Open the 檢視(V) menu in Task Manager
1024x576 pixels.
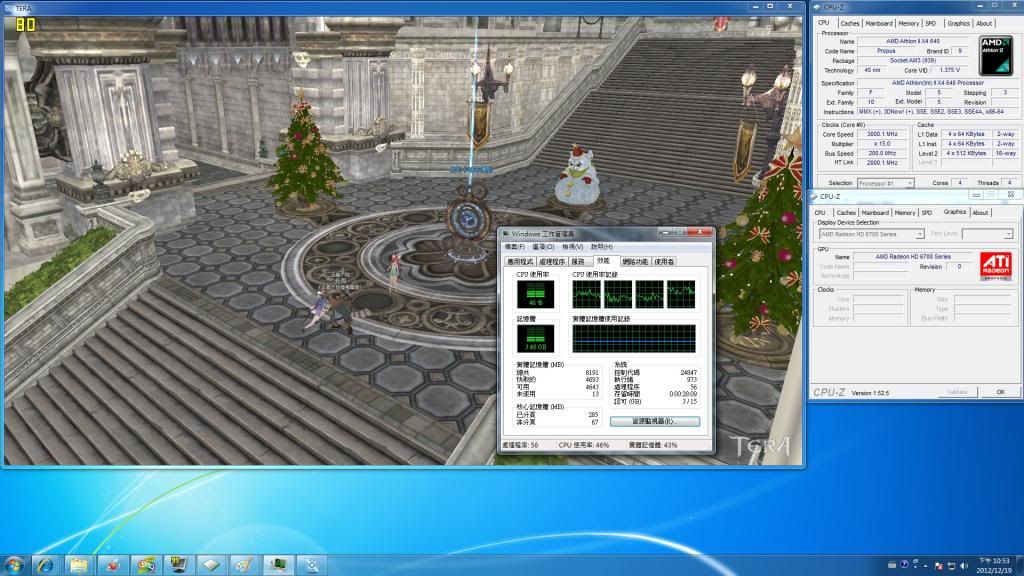pyautogui.click(x=573, y=247)
